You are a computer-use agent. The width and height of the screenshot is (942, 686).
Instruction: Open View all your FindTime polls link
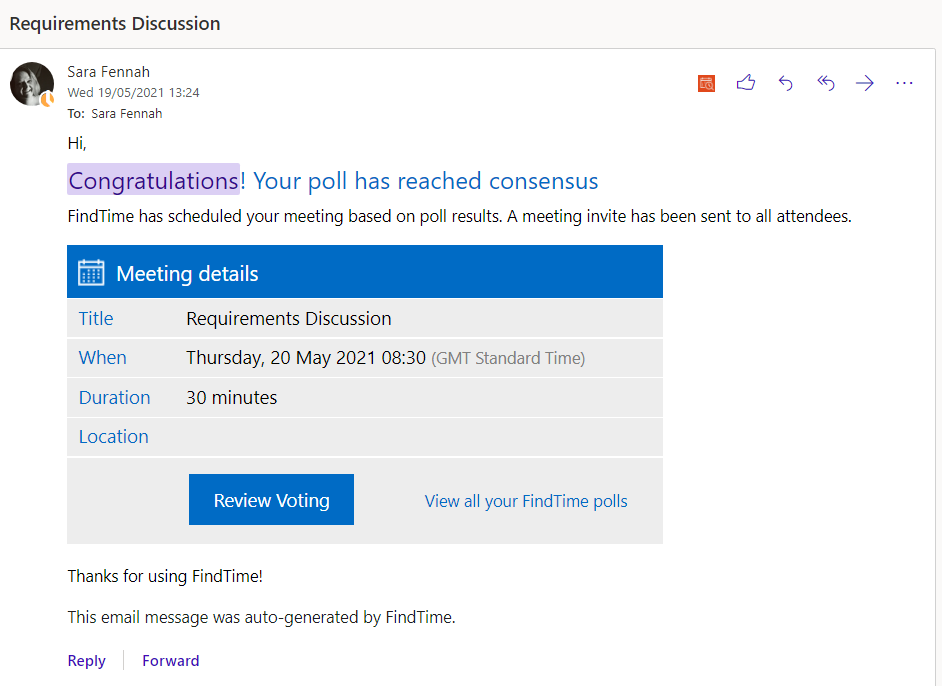[x=526, y=501]
